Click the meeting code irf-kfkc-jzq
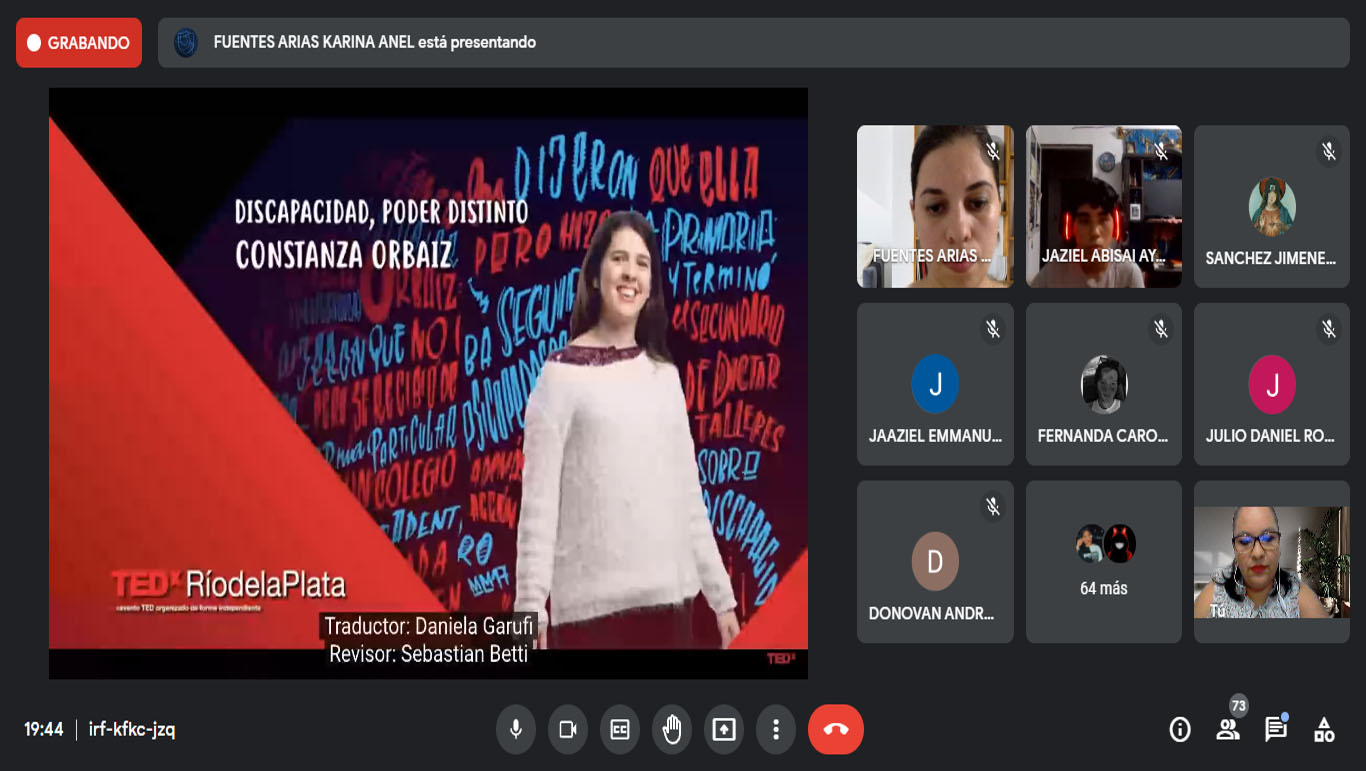 click(x=132, y=730)
